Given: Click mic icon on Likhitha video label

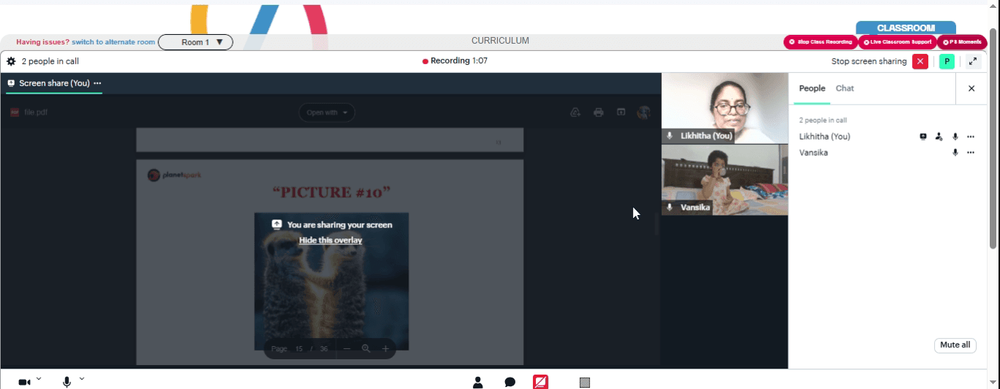Looking at the screenshot, I should tap(670, 136).
